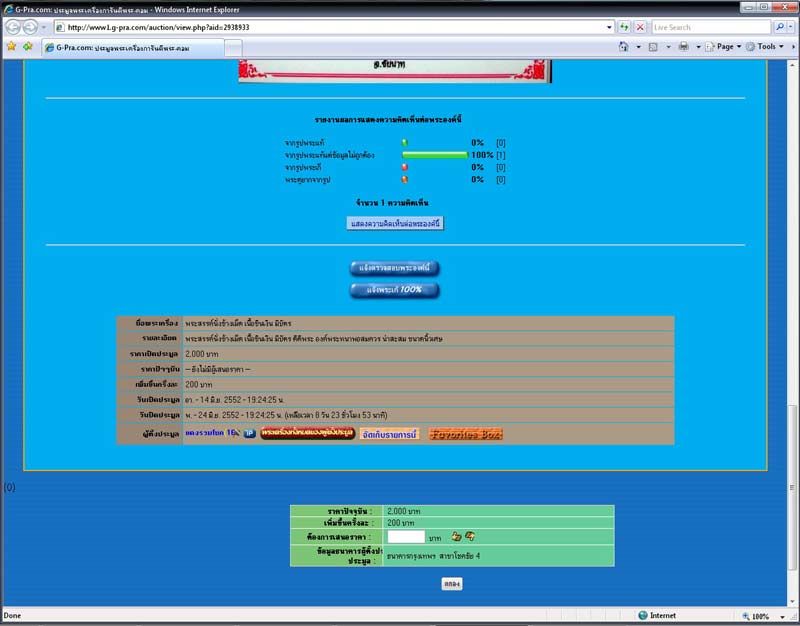
Task: Click the Refresh page icon
Action: click(625, 27)
